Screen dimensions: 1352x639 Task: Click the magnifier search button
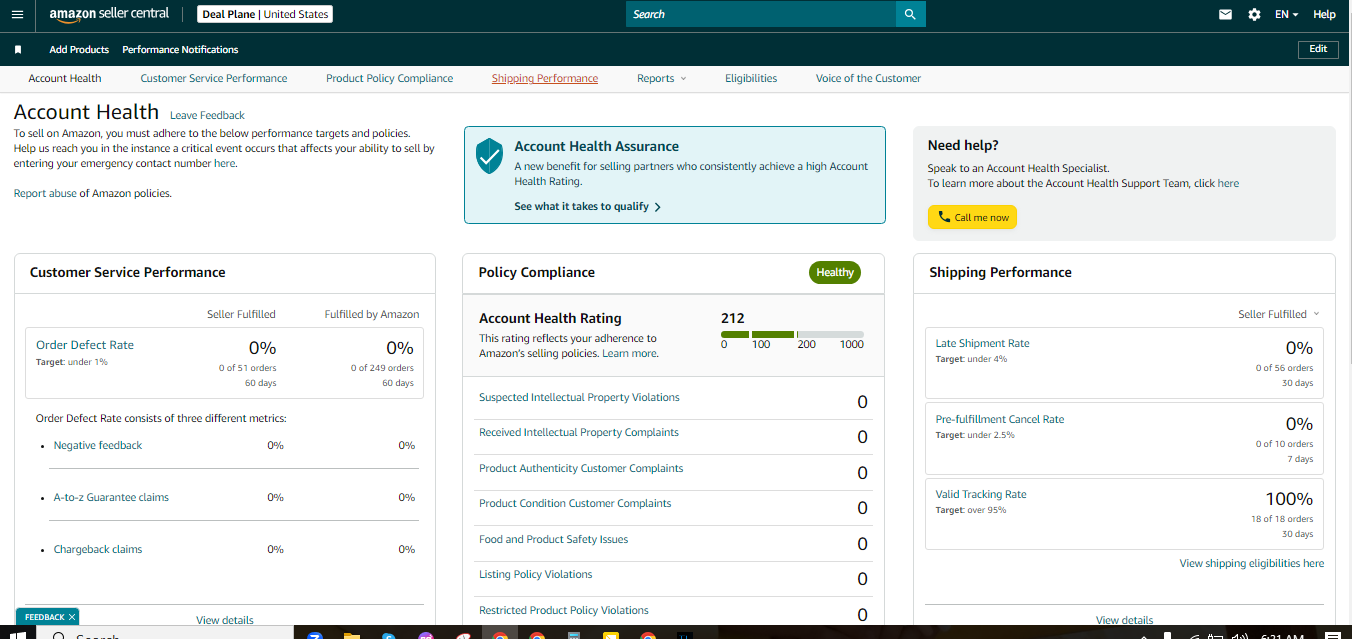click(x=910, y=14)
